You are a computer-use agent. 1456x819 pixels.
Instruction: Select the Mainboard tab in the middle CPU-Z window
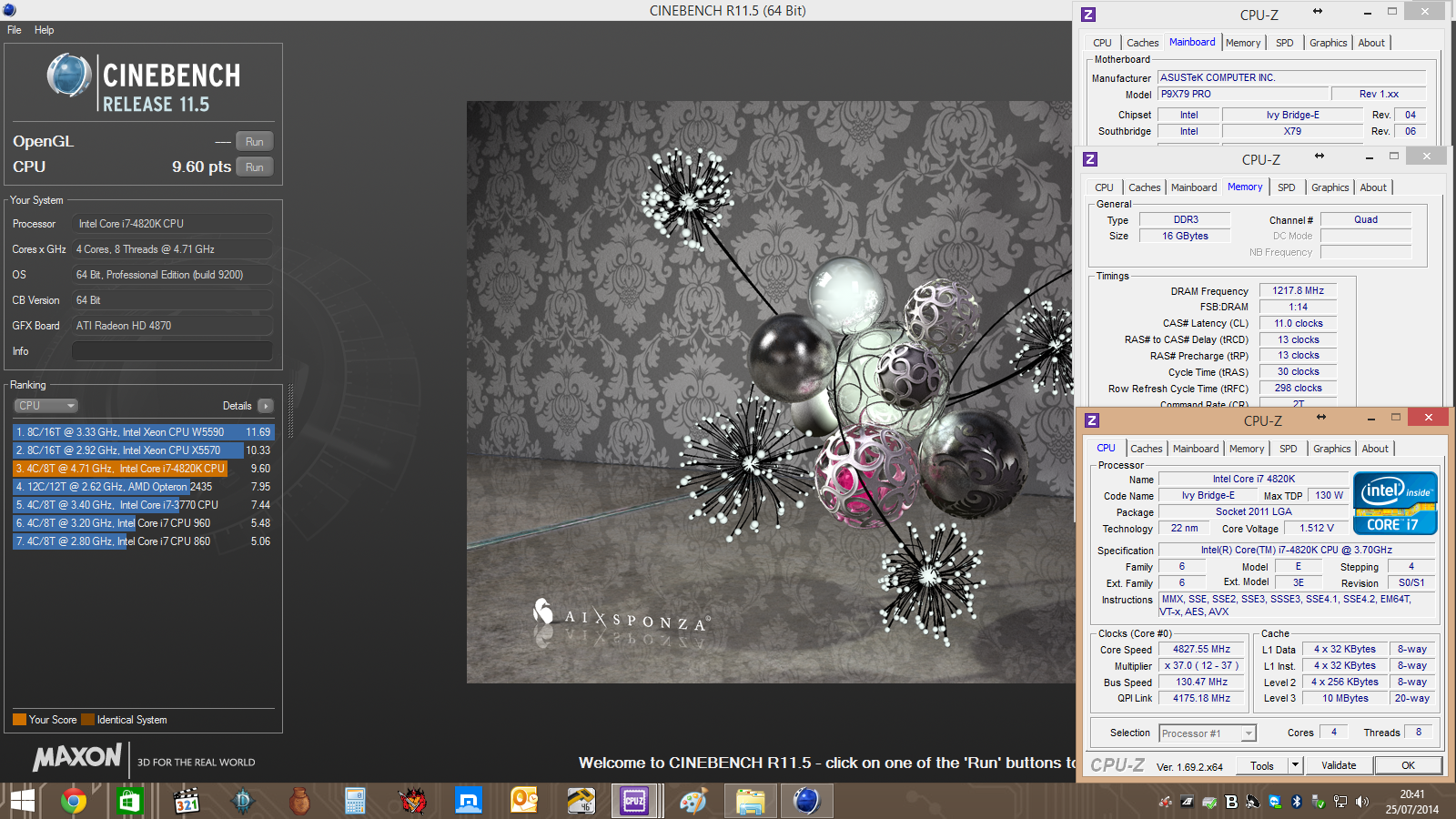(1194, 187)
